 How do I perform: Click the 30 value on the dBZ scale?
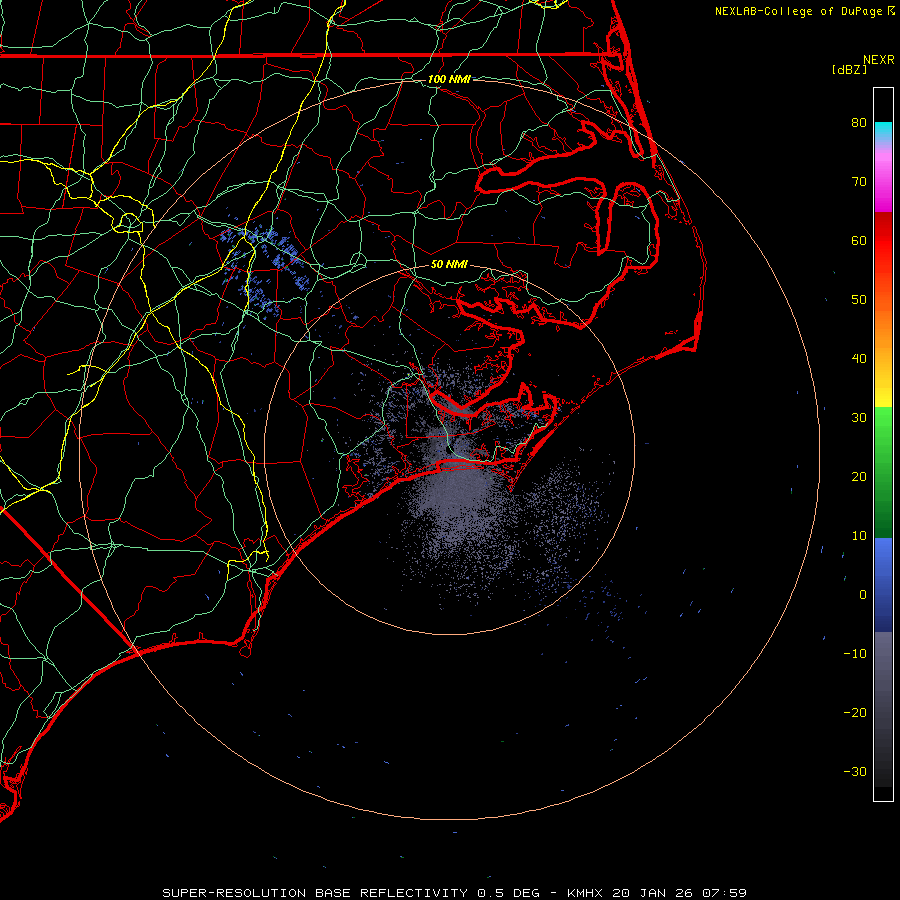[859, 417]
